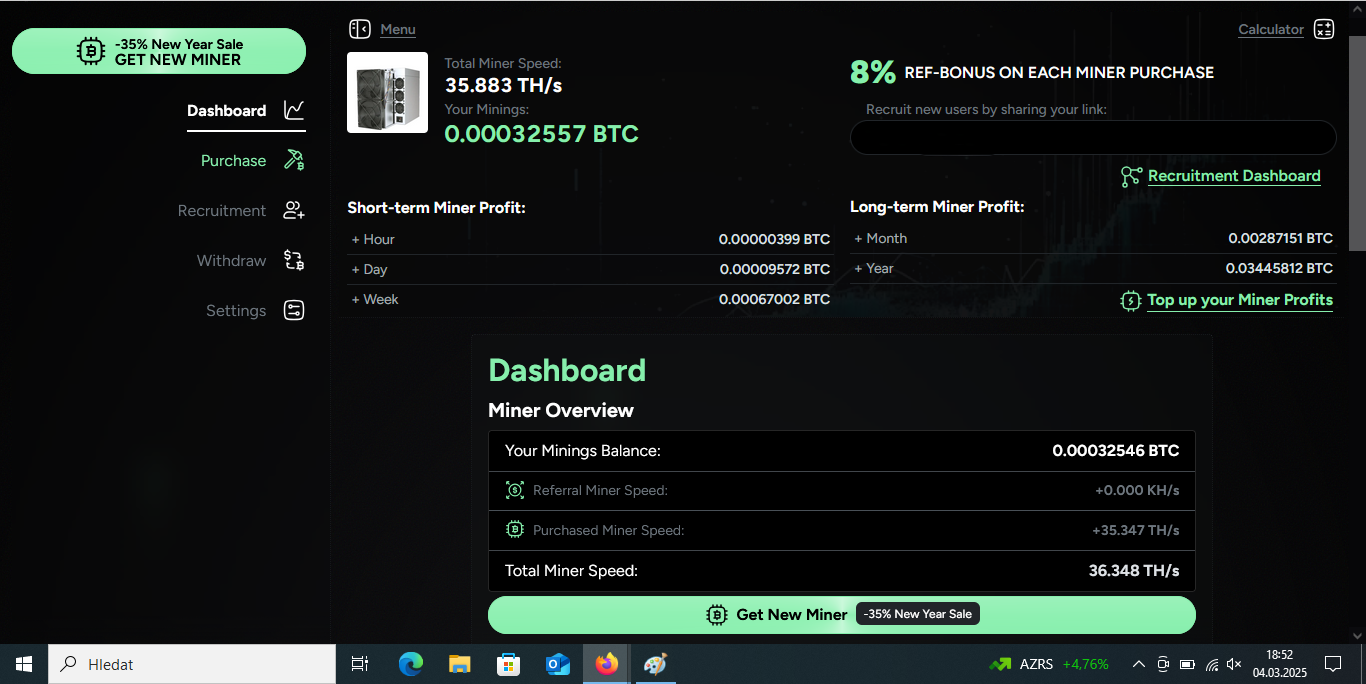Click the Purchased Miner Speed bitcoin icon
1366x684 pixels.
point(515,530)
